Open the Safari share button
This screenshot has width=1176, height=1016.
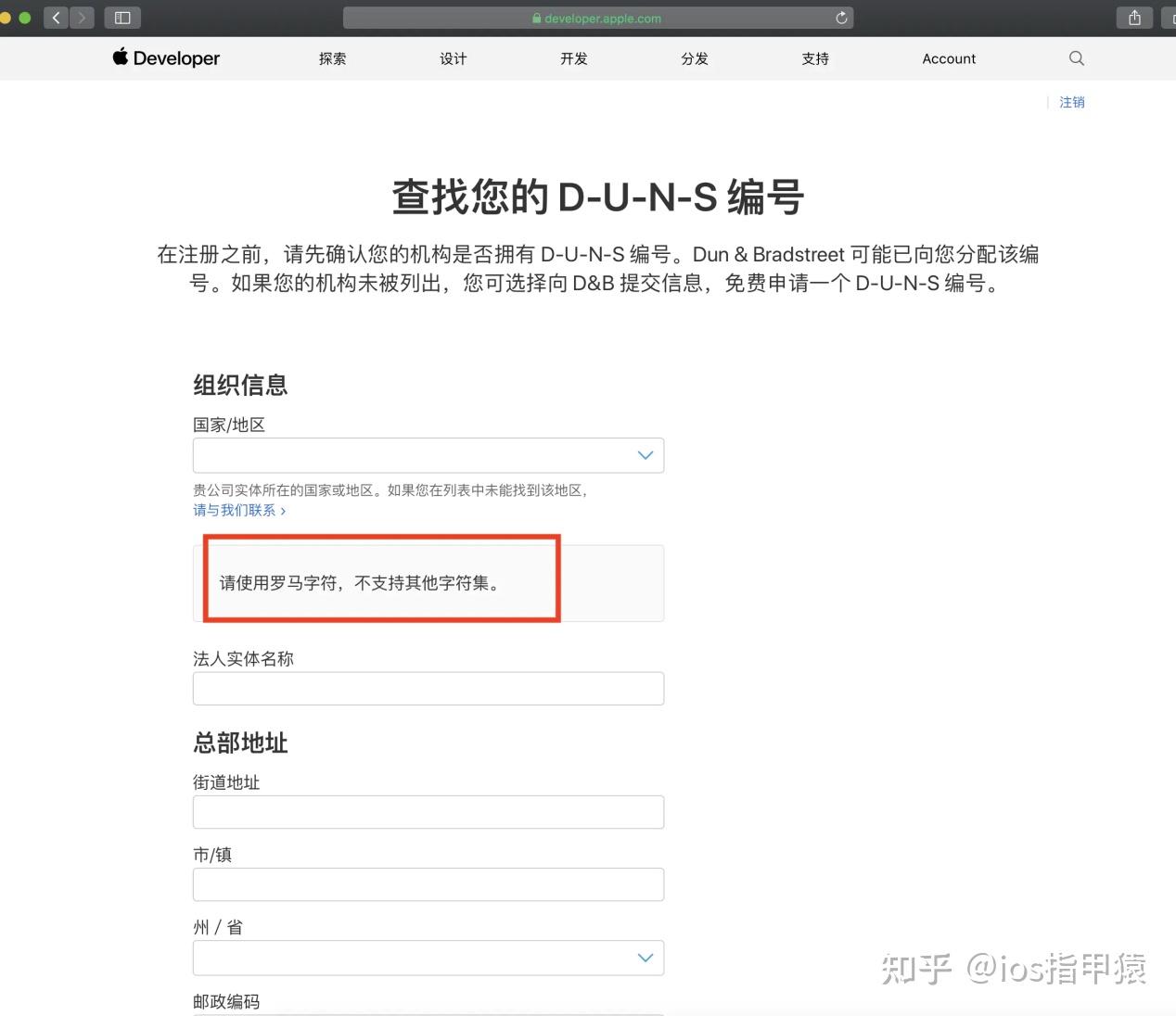(x=1134, y=18)
